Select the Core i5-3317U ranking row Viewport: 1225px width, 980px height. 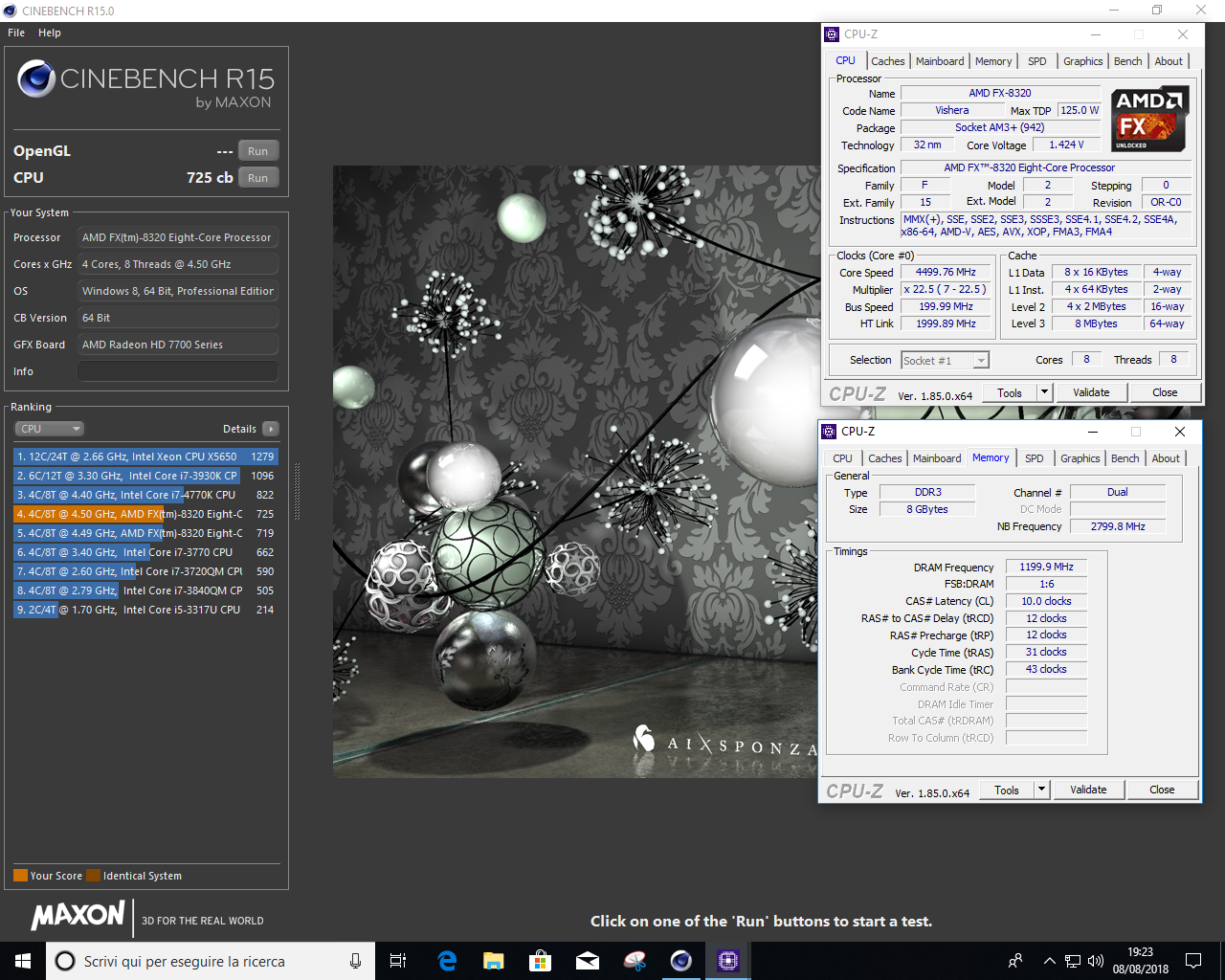coord(145,610)
